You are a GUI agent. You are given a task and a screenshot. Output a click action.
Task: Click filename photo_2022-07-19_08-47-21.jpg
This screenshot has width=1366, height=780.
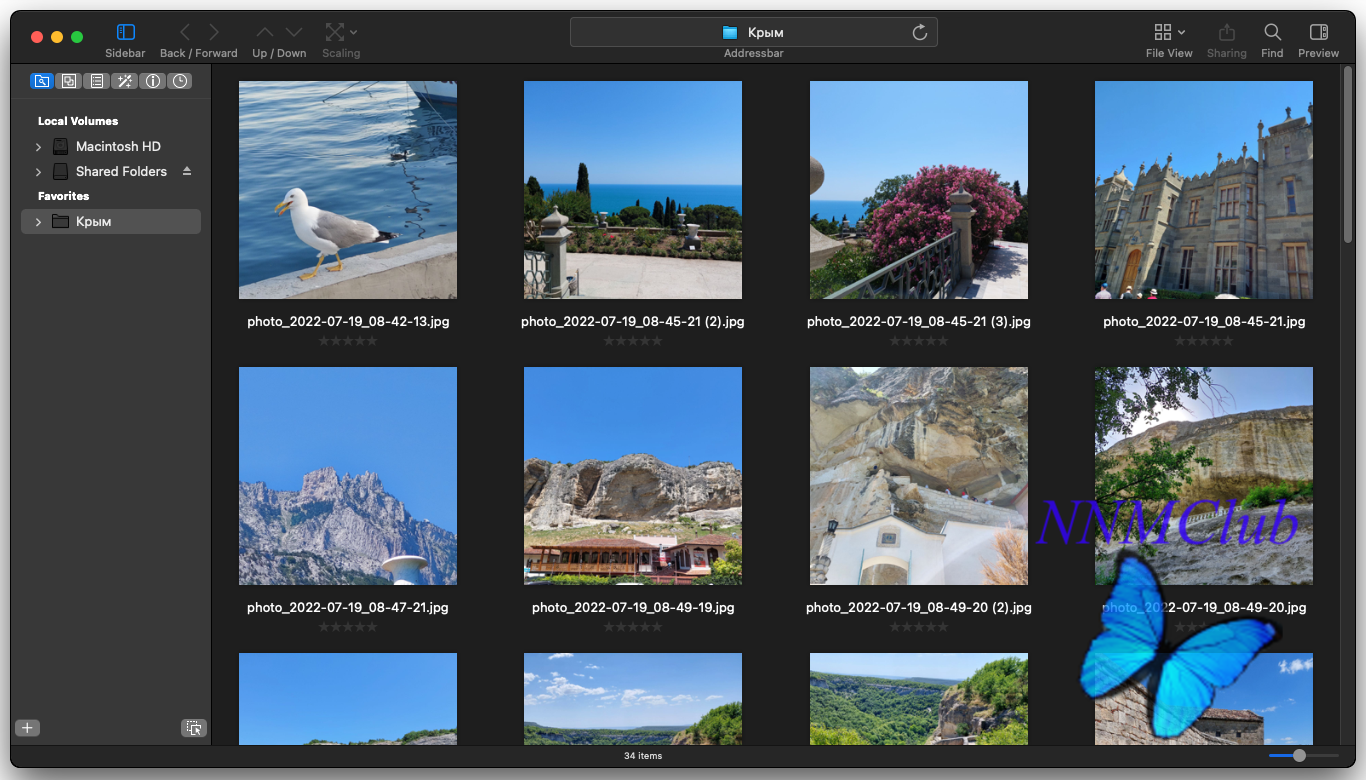[x=348, y=607]
